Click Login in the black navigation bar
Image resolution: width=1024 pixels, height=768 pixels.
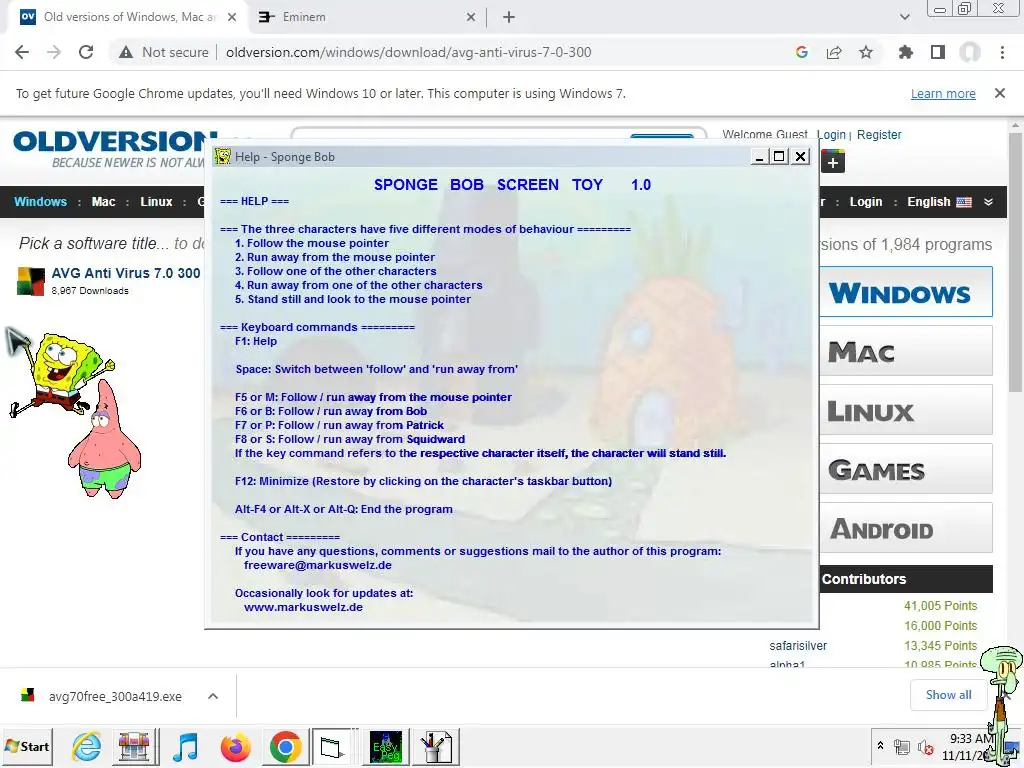click(865, 202)
